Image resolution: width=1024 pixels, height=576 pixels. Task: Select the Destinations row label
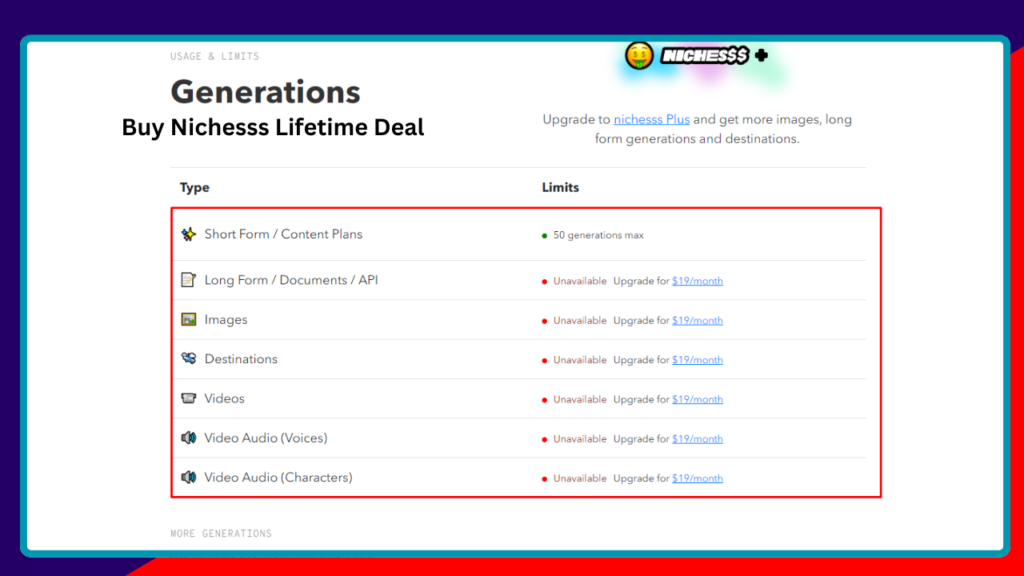241,359
